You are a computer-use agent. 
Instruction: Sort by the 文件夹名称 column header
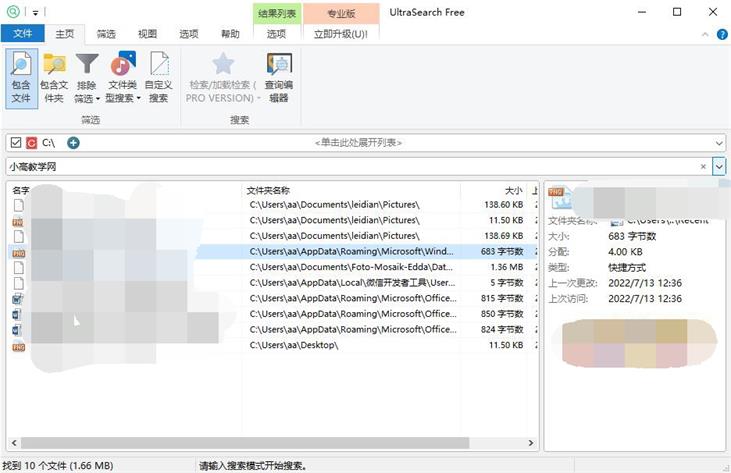pos(269,190)
